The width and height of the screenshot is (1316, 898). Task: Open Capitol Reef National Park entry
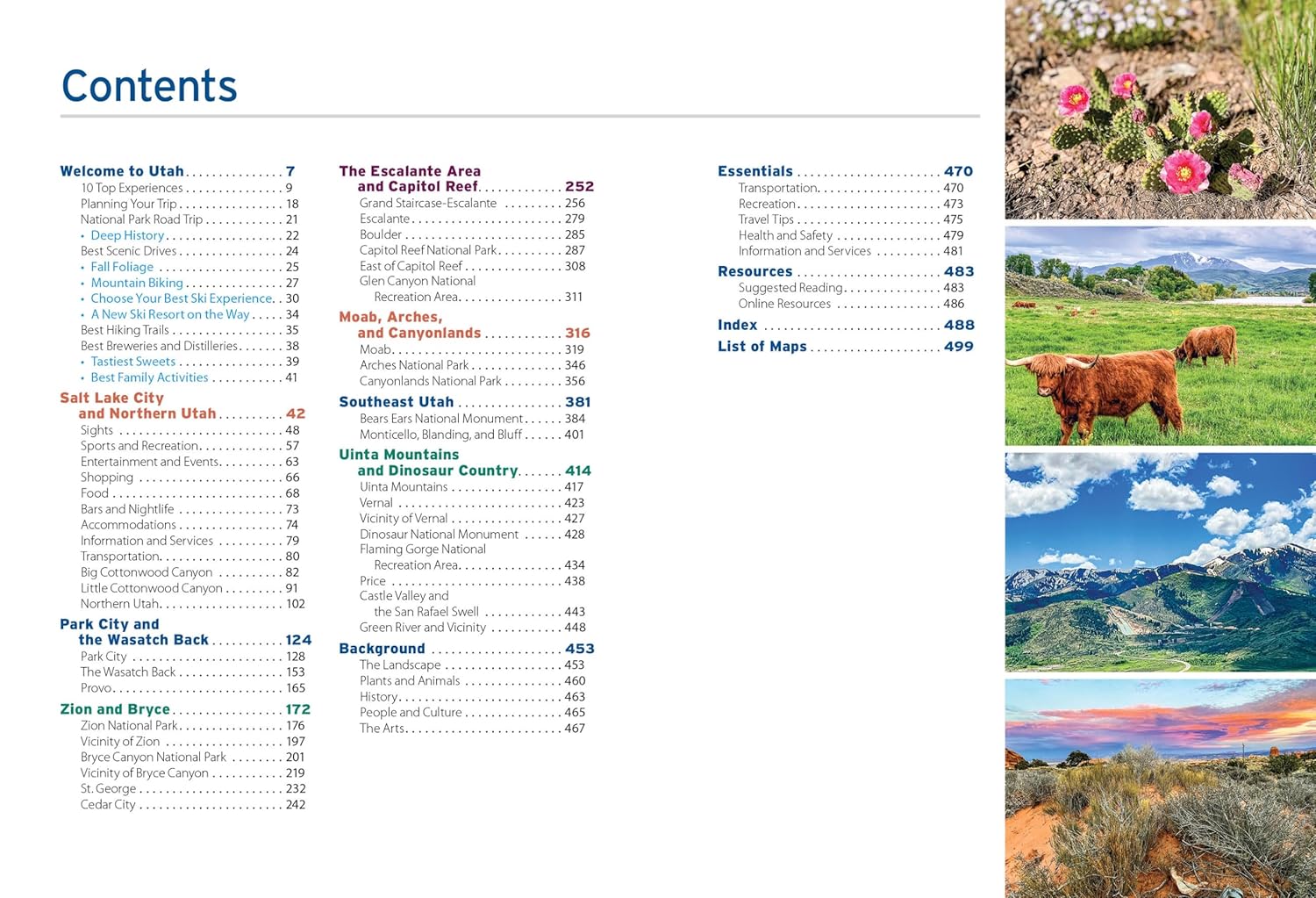point(428,250)
